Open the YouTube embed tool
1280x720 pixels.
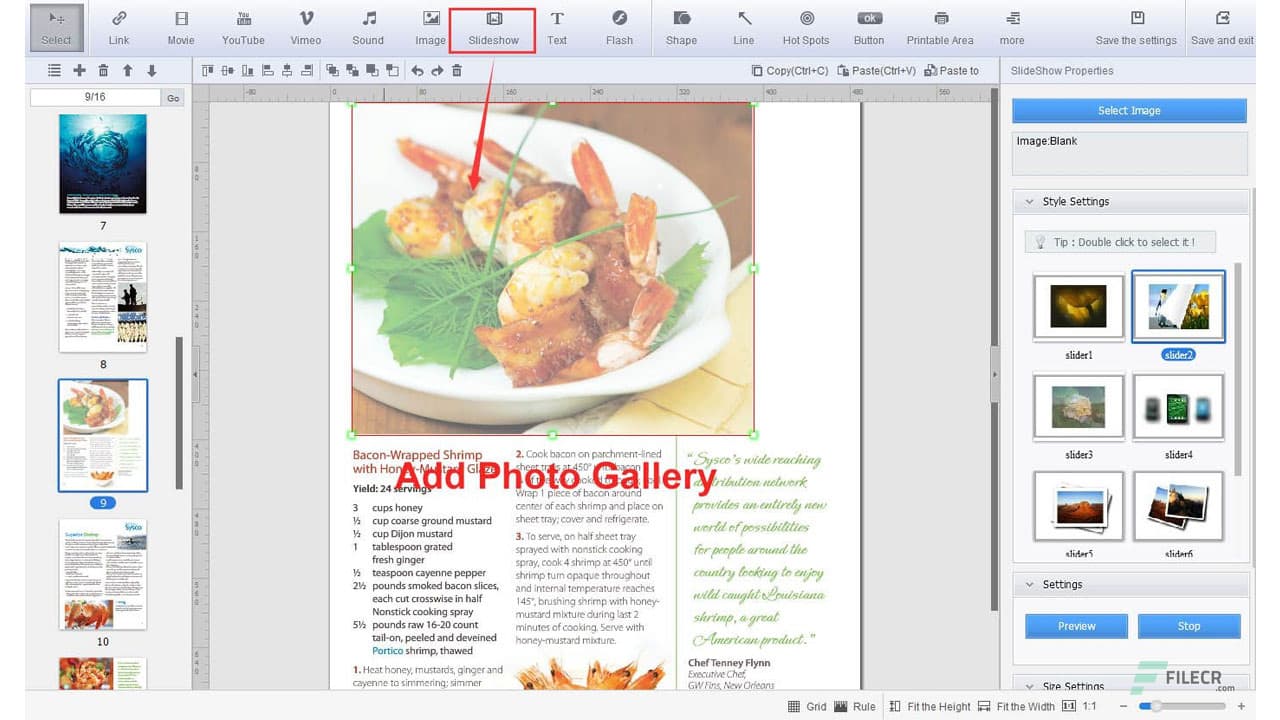pos(242,27)
